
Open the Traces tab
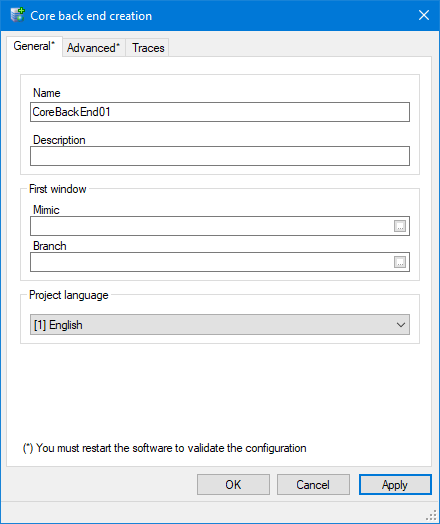click(148, 48)
